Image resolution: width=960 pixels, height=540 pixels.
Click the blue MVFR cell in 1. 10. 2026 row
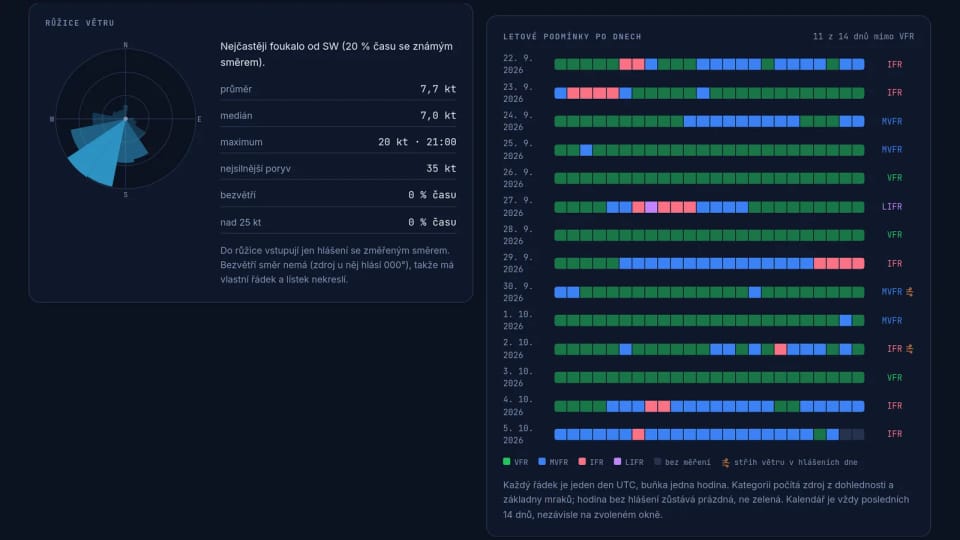tap(846, 320)
